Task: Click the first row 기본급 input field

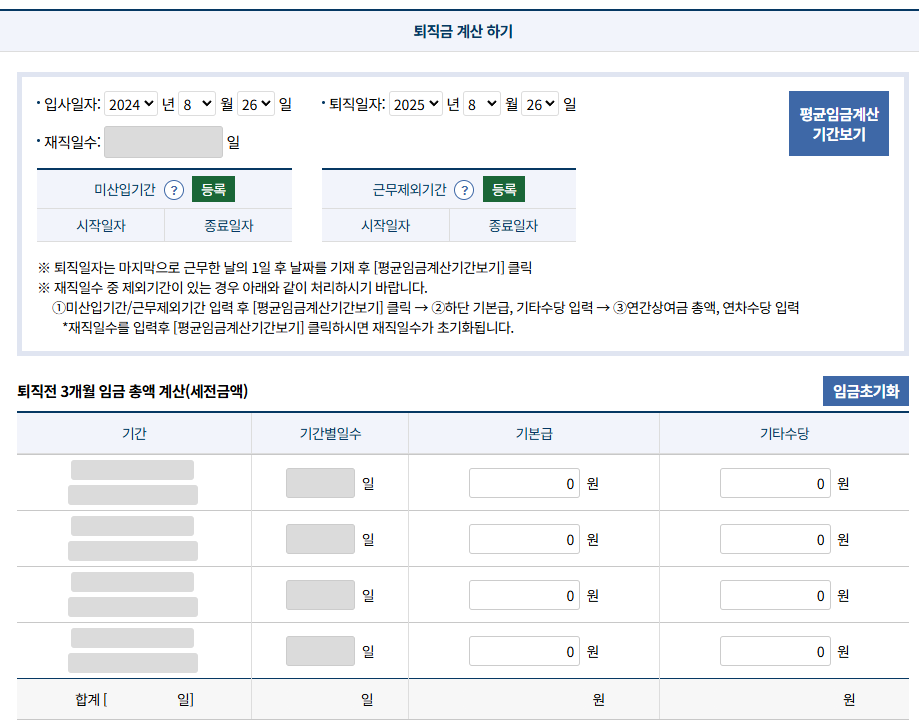Action: (x=525, y=482)
